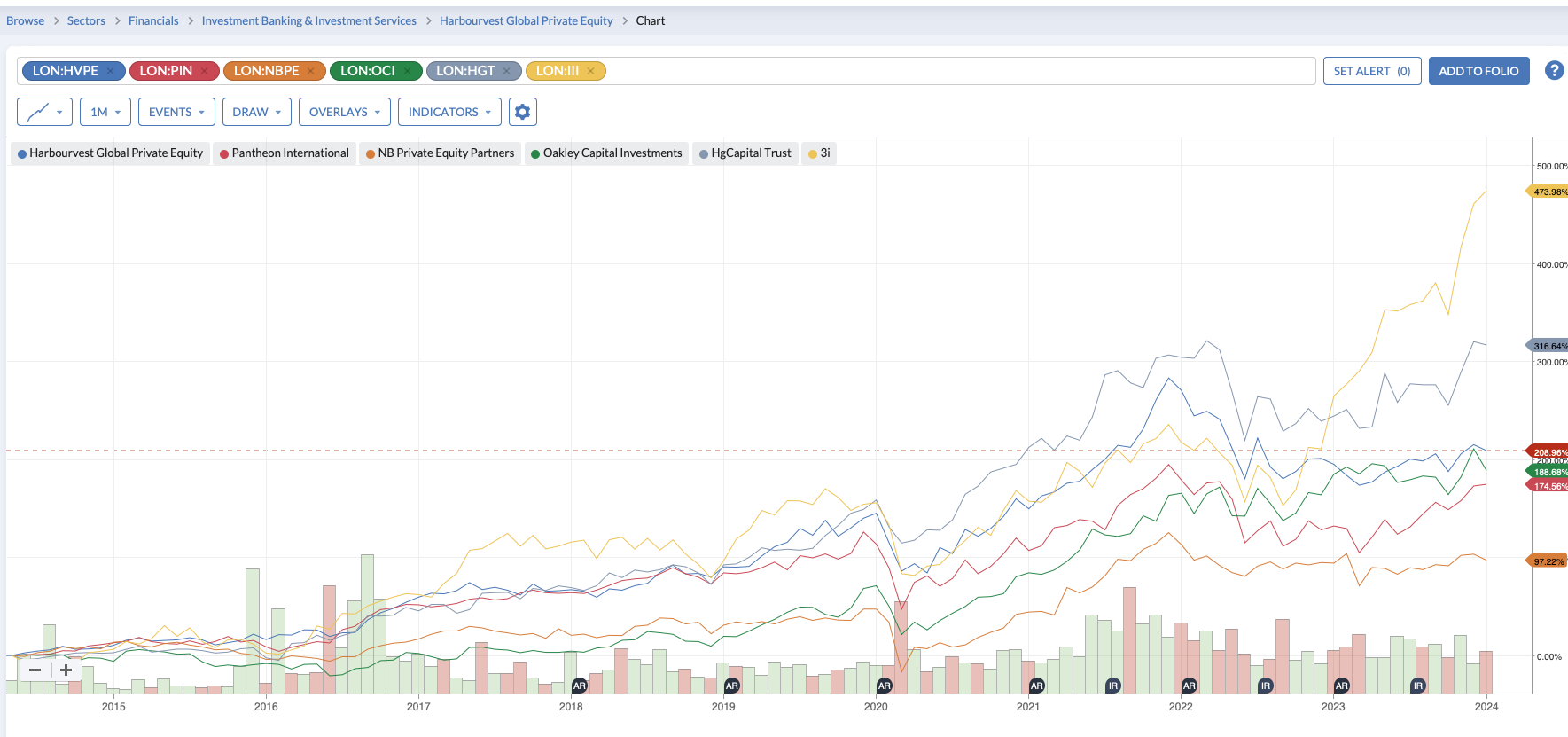
Task: Click the orange 97.22% value label
Action: (x=1548, y=561)
